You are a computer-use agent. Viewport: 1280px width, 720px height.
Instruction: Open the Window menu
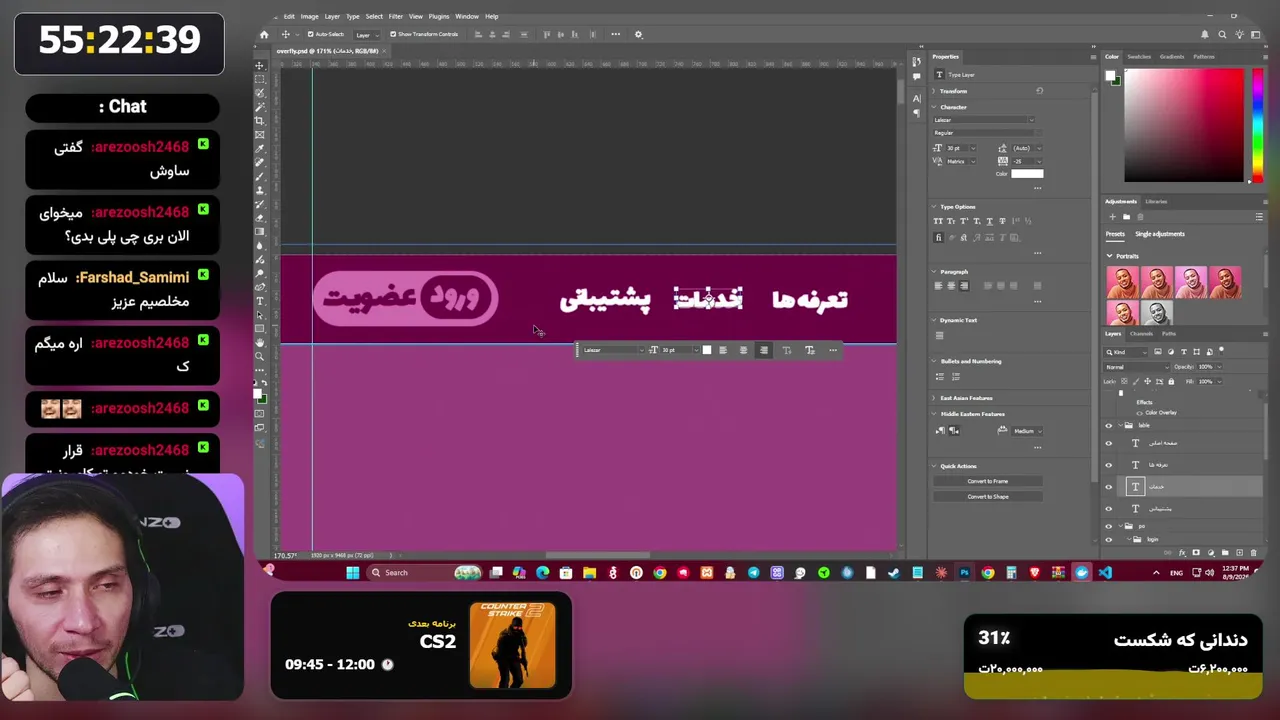(x=467, y=16)
